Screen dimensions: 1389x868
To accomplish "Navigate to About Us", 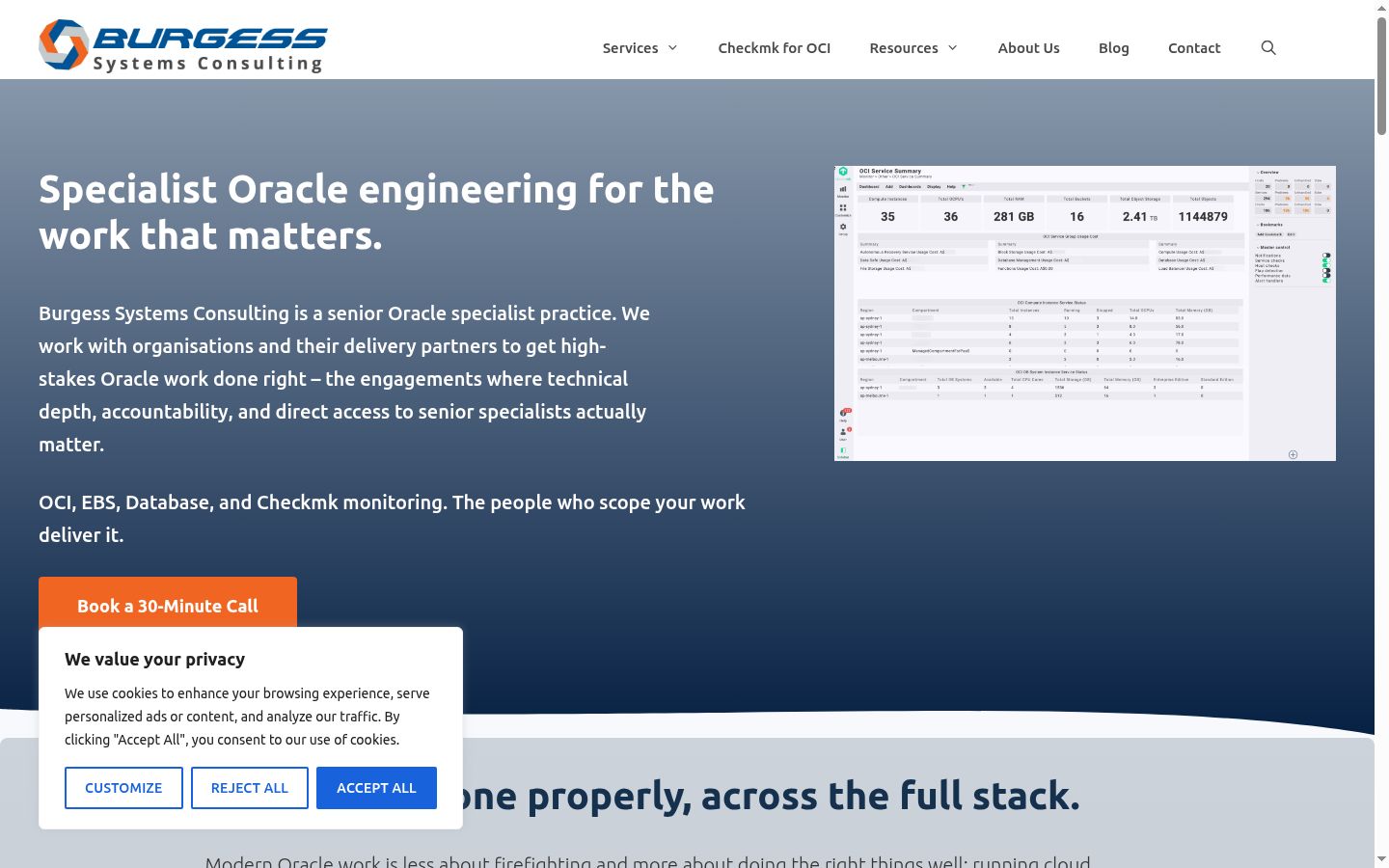I will coord(1028,48).
